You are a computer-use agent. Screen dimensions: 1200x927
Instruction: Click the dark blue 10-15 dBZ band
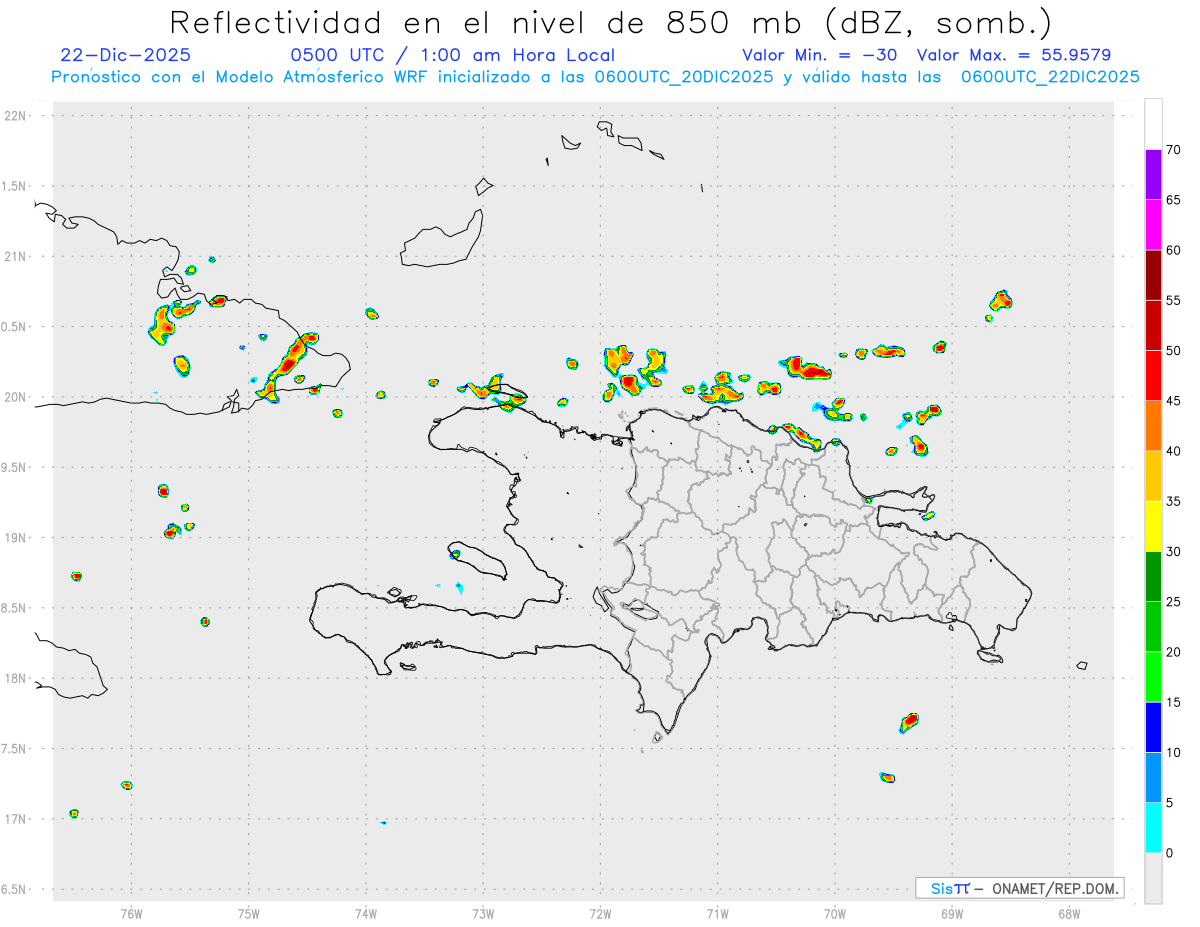click(1153, 727)
